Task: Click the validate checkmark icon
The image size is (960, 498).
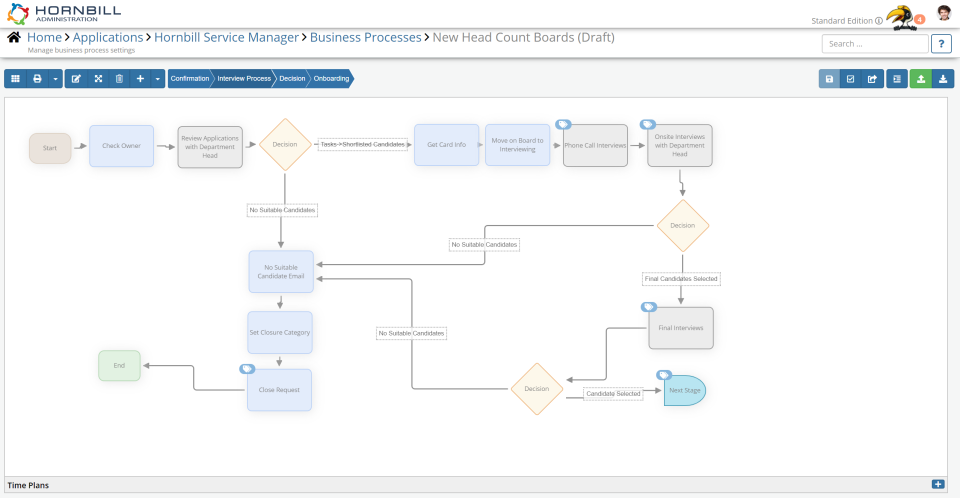Action: [x=850, y=78]
